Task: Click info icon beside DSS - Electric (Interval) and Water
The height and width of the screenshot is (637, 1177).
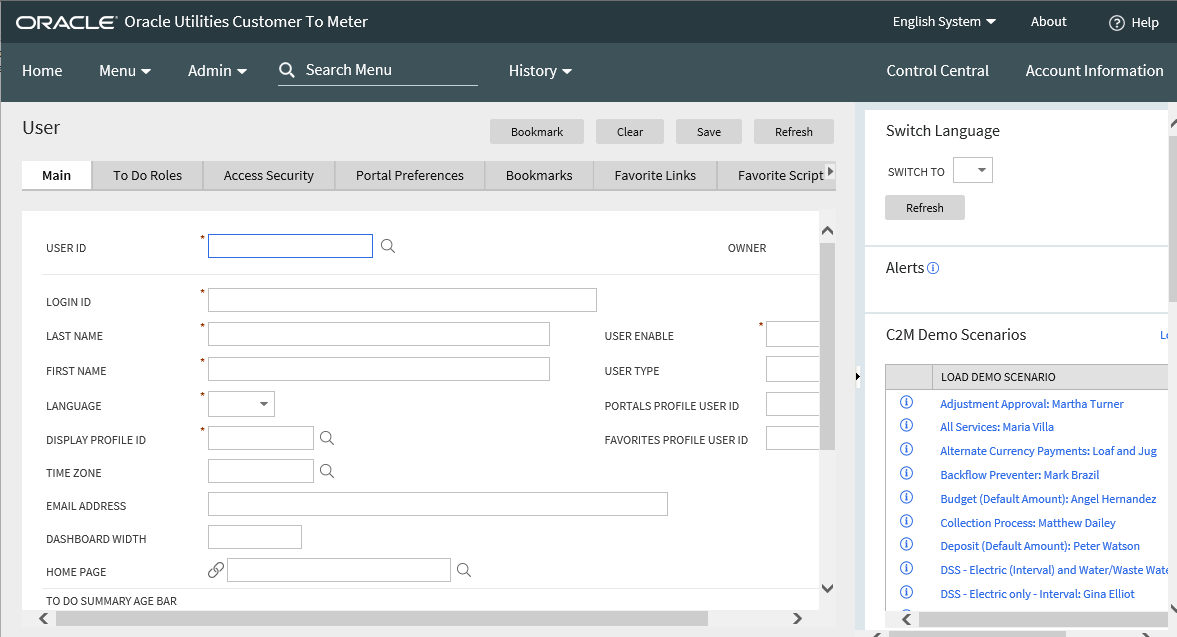Action: pos(907,568)
